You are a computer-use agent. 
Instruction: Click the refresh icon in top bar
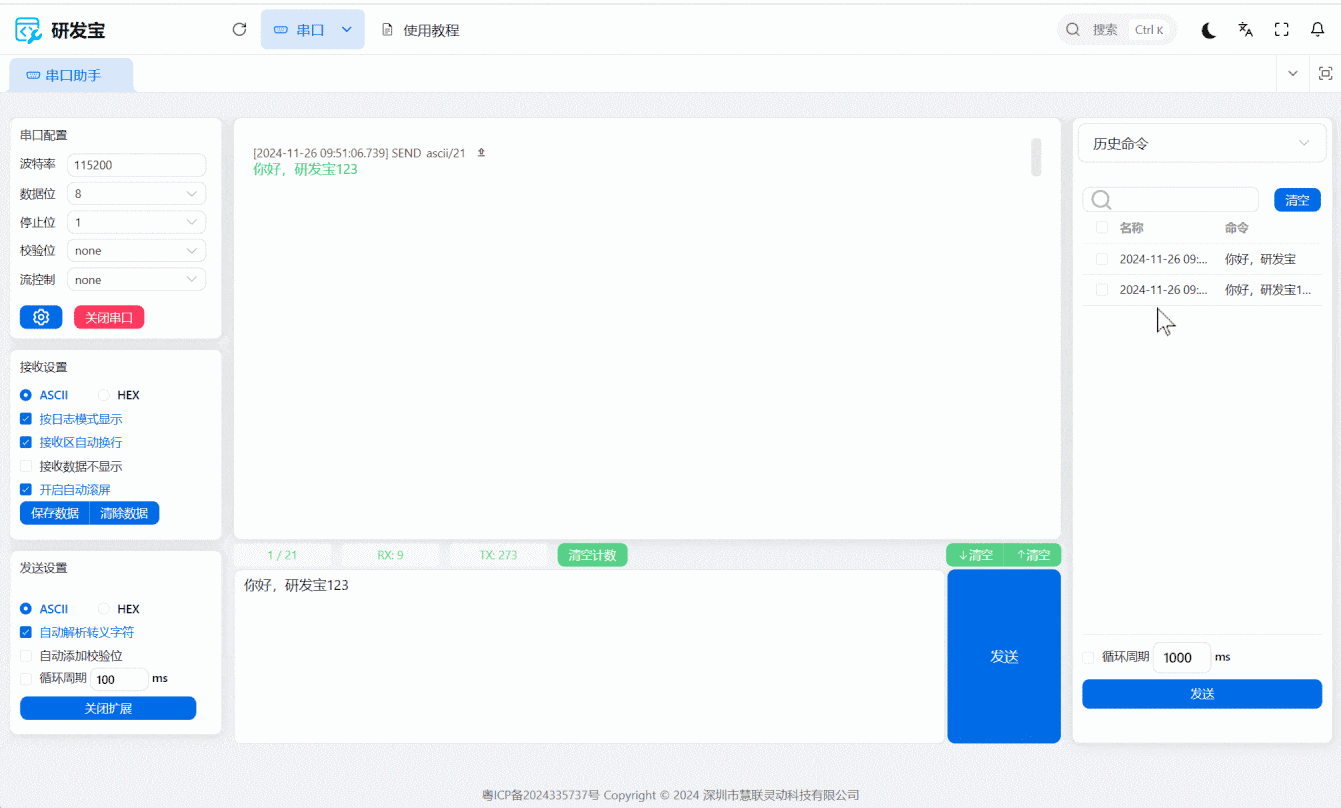[x=239, y=30]
